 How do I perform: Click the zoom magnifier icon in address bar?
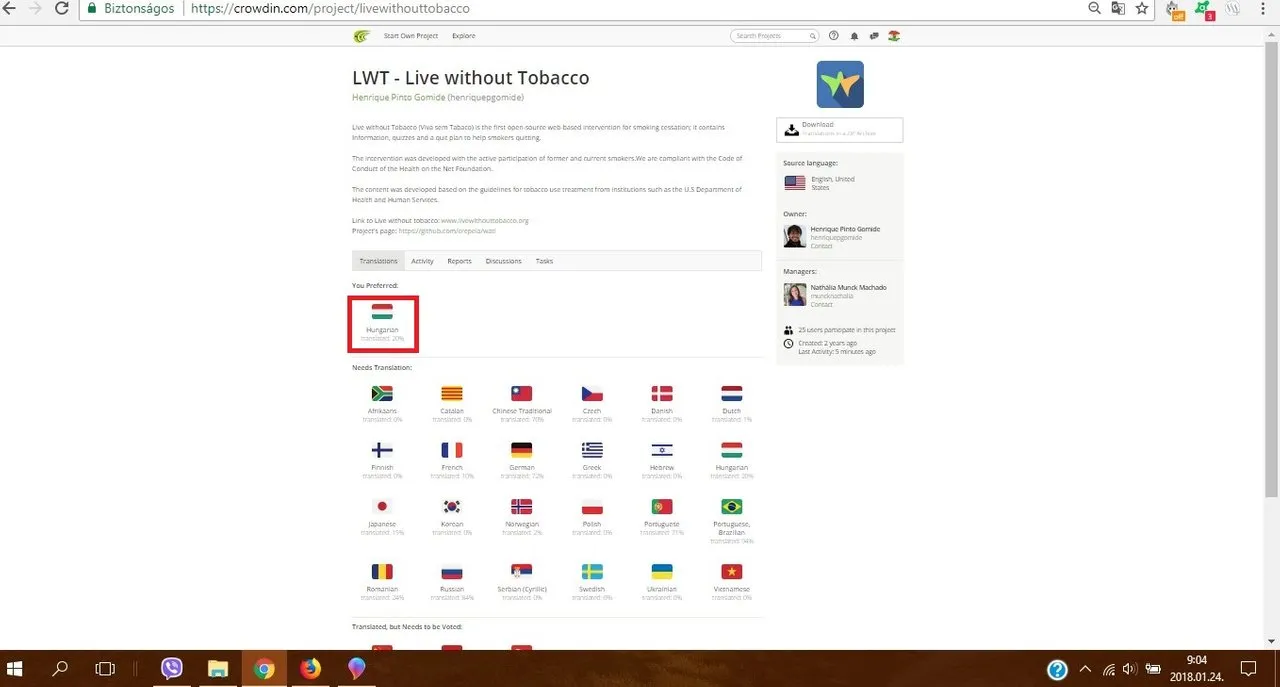point(1095,9)
